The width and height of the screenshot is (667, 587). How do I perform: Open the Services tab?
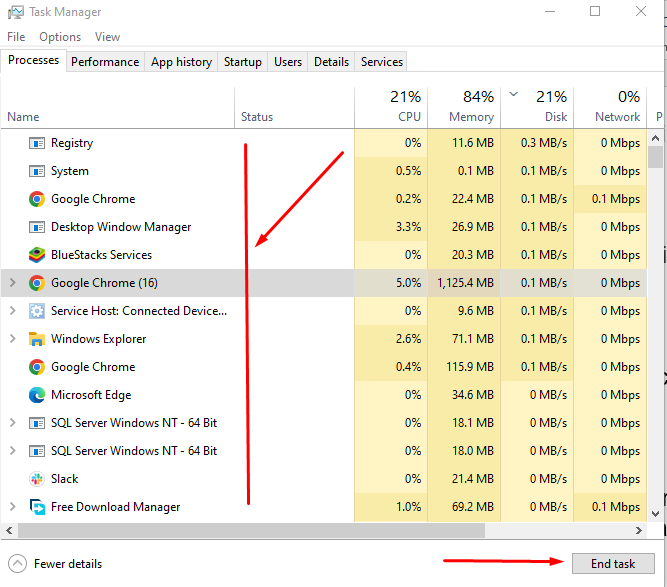click(x=382, y=62)
